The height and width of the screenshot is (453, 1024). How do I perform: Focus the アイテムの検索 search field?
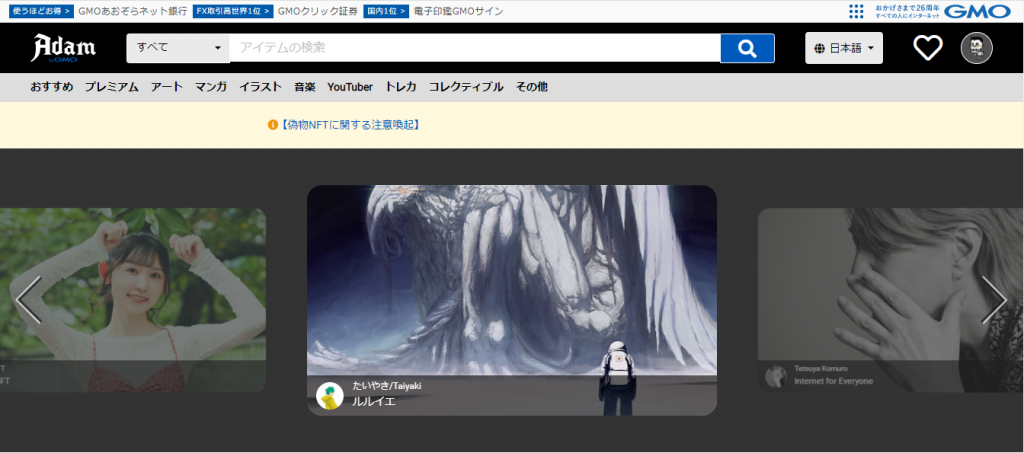tap(474, 48)
